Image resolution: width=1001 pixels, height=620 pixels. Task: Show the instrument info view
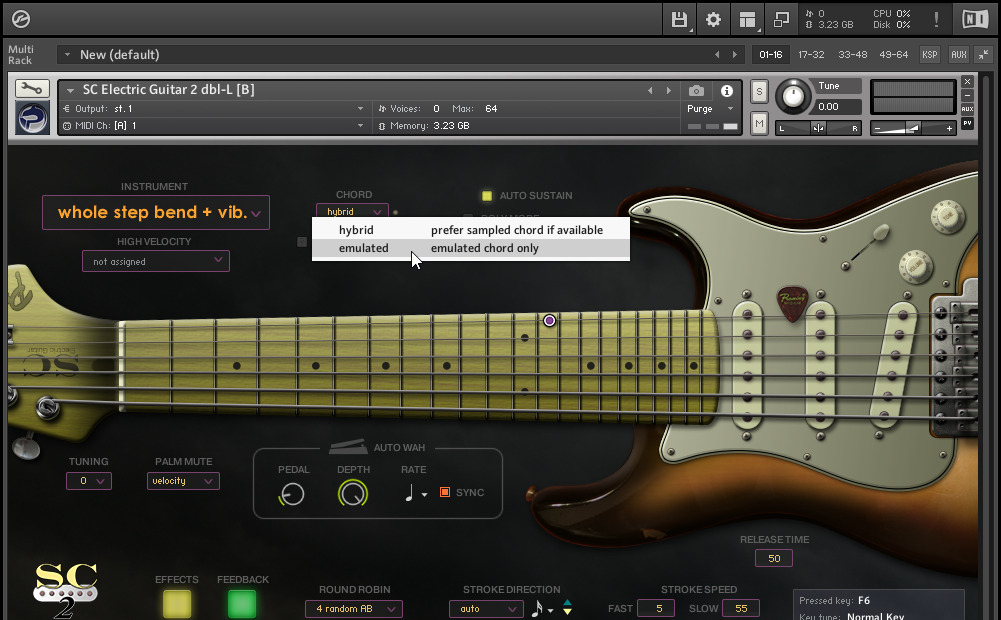(726, 91)
